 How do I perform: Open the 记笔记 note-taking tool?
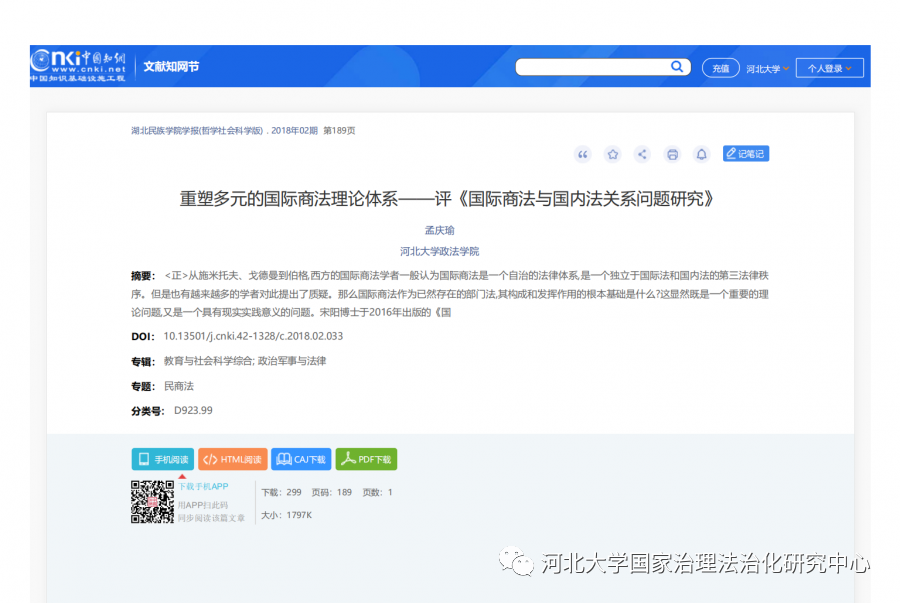[x=746, y=153]
